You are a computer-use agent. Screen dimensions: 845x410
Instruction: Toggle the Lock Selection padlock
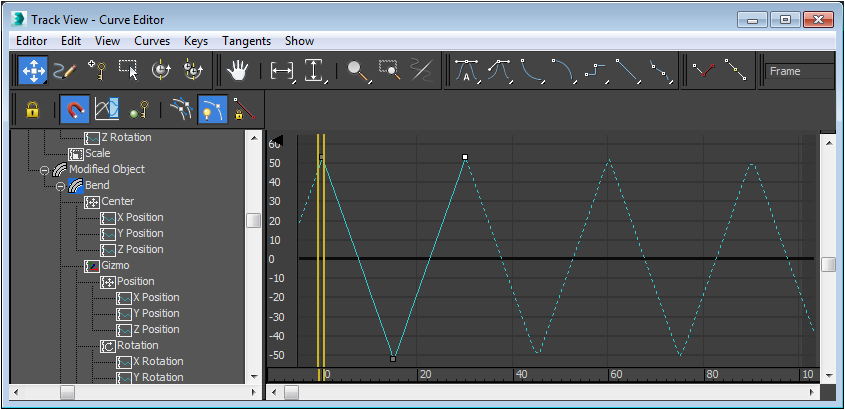32,108
